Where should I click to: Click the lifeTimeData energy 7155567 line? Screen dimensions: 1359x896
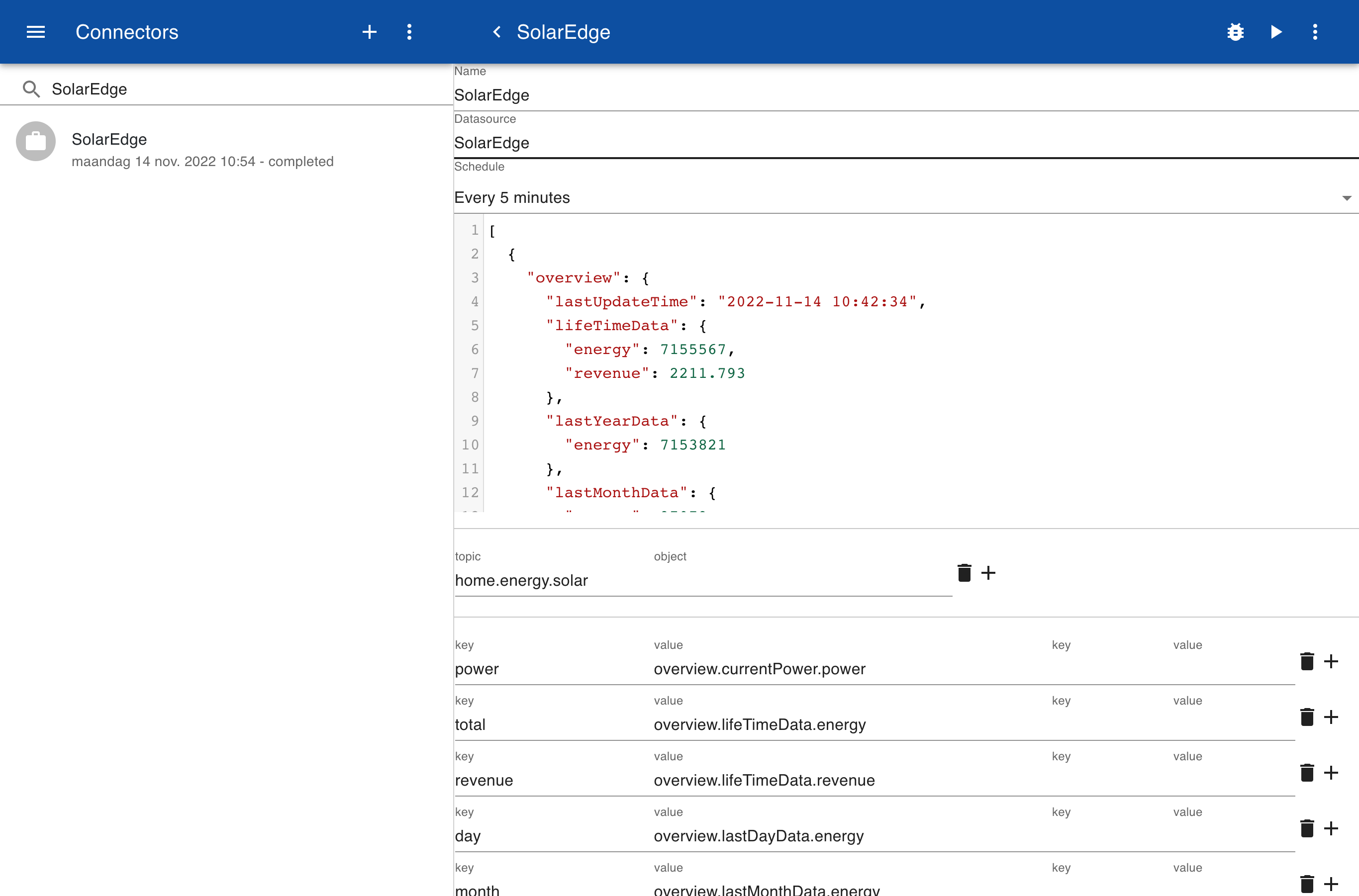[650, 349]
